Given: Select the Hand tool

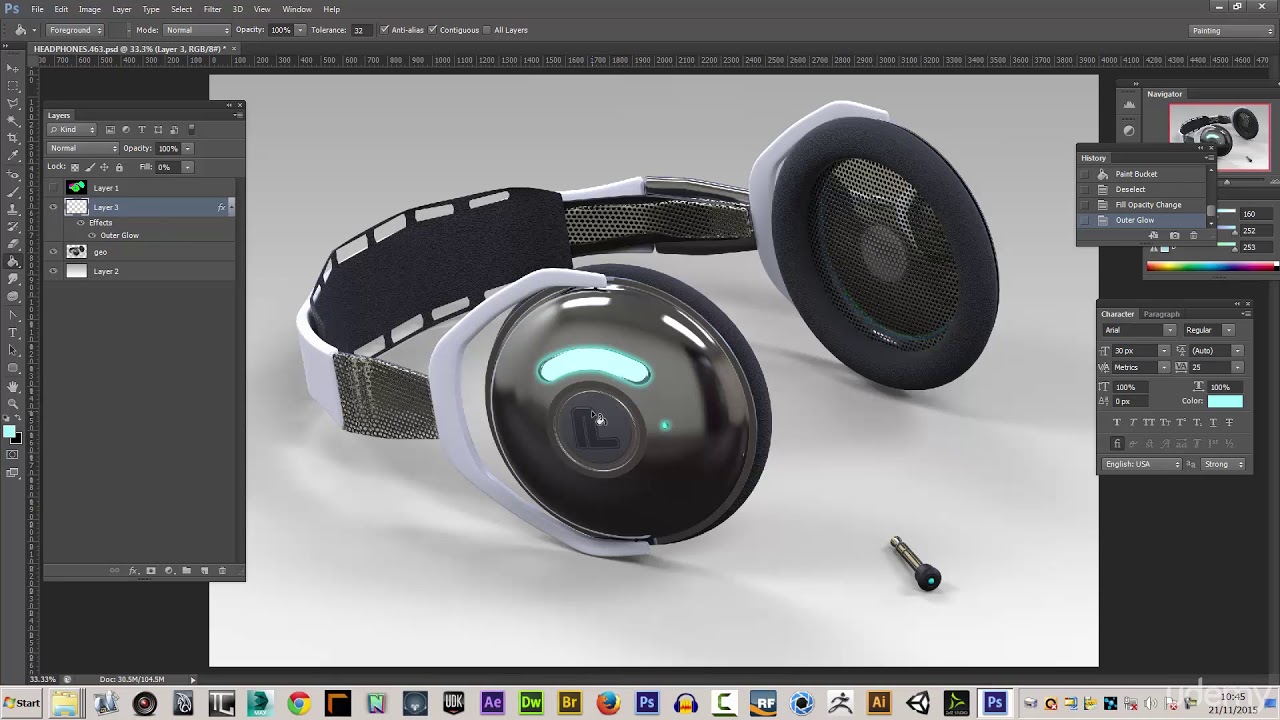Looking at the screenshot, I should tap(13, 386).
